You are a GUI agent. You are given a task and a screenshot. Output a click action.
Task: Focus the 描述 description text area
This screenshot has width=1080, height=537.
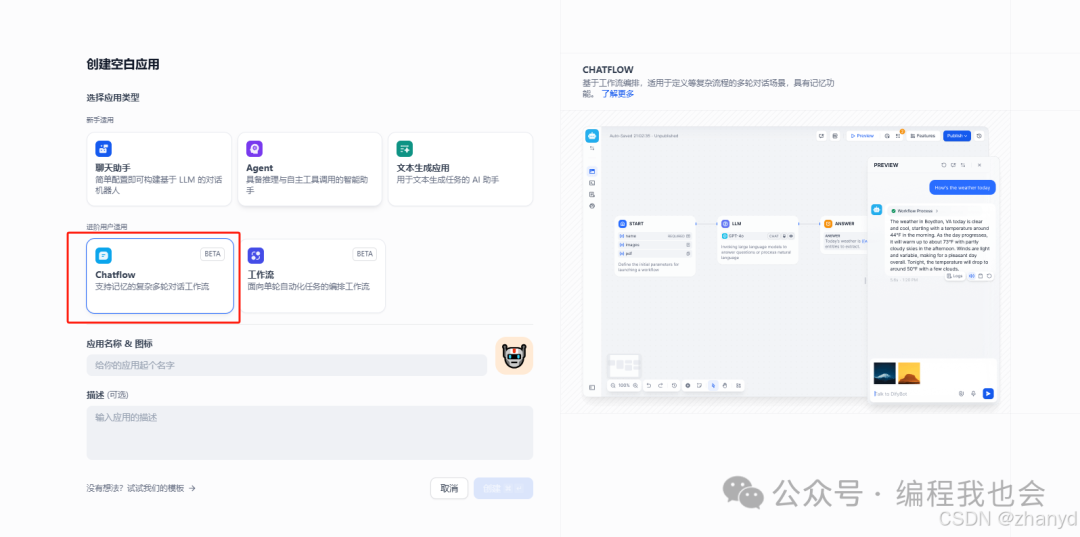(309, 432)
